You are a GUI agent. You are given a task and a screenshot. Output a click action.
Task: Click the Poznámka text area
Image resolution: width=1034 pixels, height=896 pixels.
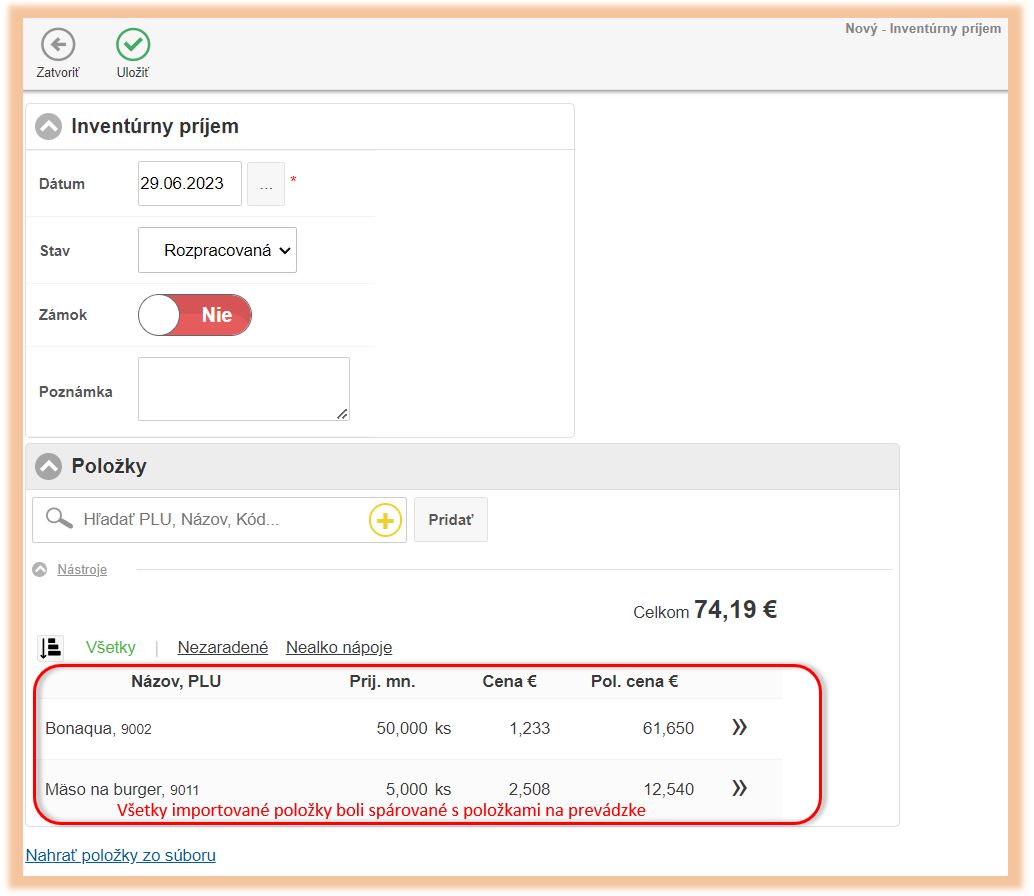(x=243, y=389)
